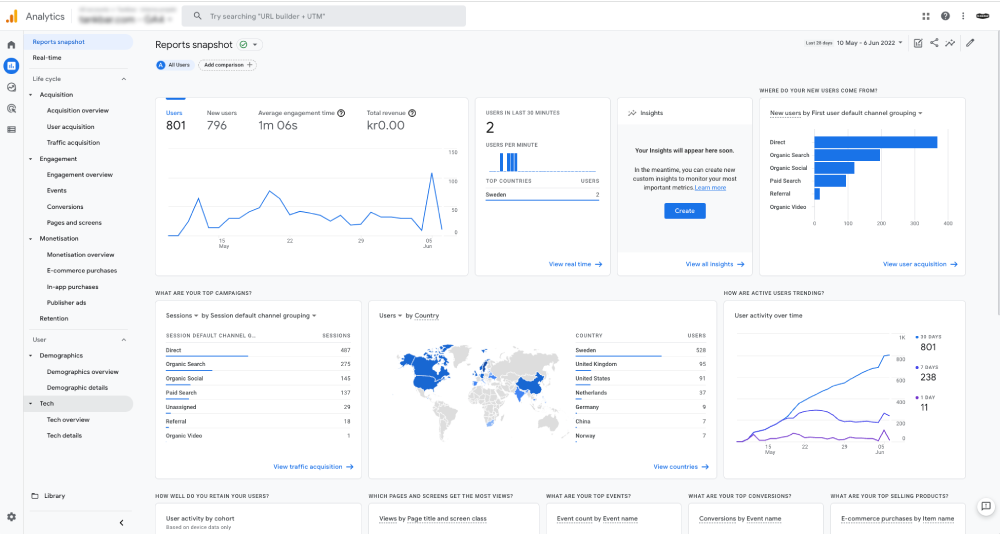
Task: Click the Admin gear icon
Action: pyautogui.click(x=11, y=517)
